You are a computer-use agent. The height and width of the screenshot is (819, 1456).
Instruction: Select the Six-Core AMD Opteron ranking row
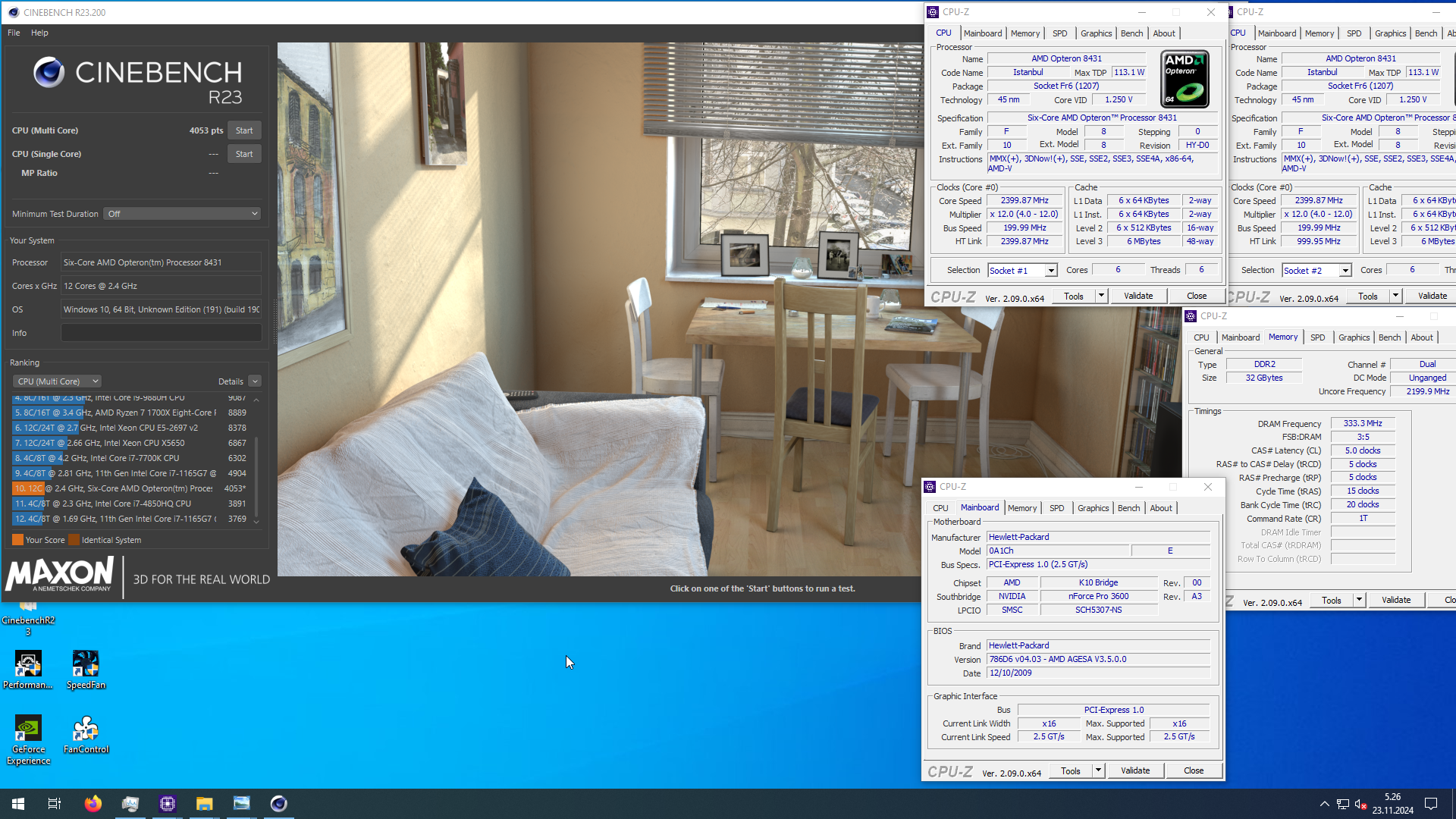(130, 488)
